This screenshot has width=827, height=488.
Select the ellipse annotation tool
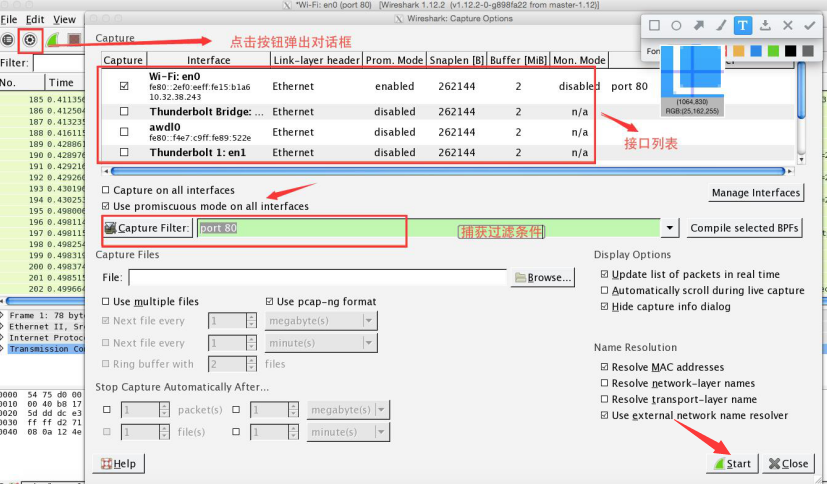(x=676, y=25)
